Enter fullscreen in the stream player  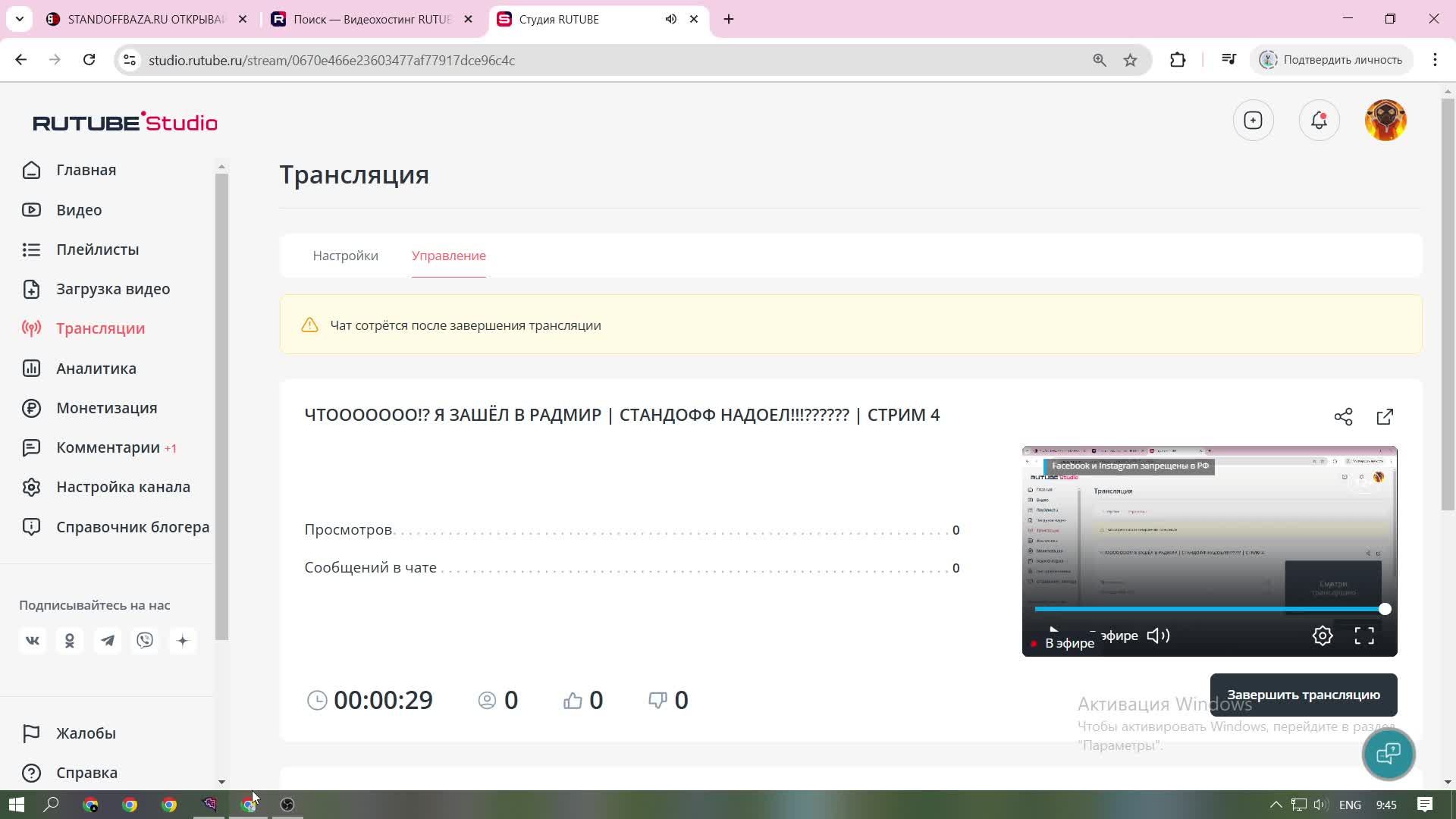(x=1364, y=636)
